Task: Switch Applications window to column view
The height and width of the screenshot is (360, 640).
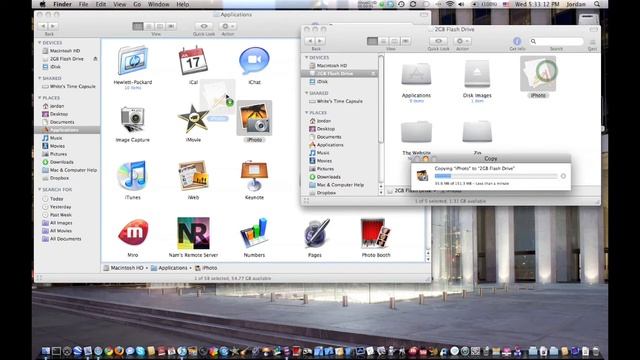Action: click(160, 26)
